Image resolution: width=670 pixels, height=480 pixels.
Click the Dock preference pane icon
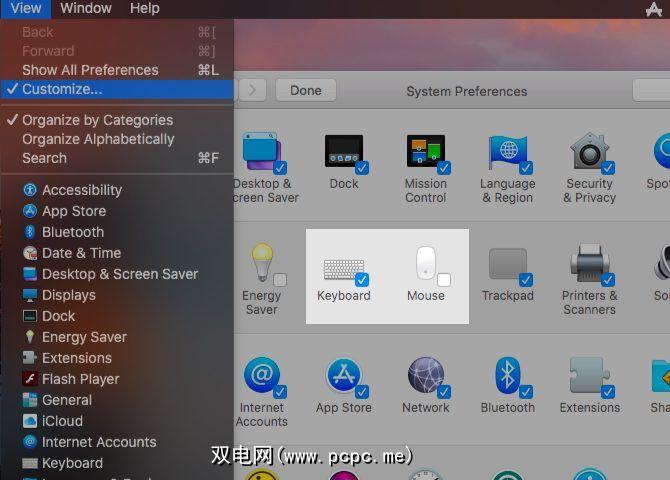click(x=344, y=151)
